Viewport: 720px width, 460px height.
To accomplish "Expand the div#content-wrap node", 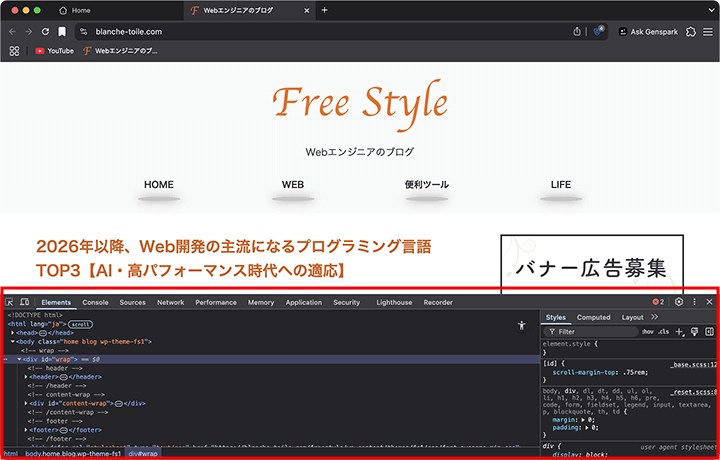I will tap(26, 404).
